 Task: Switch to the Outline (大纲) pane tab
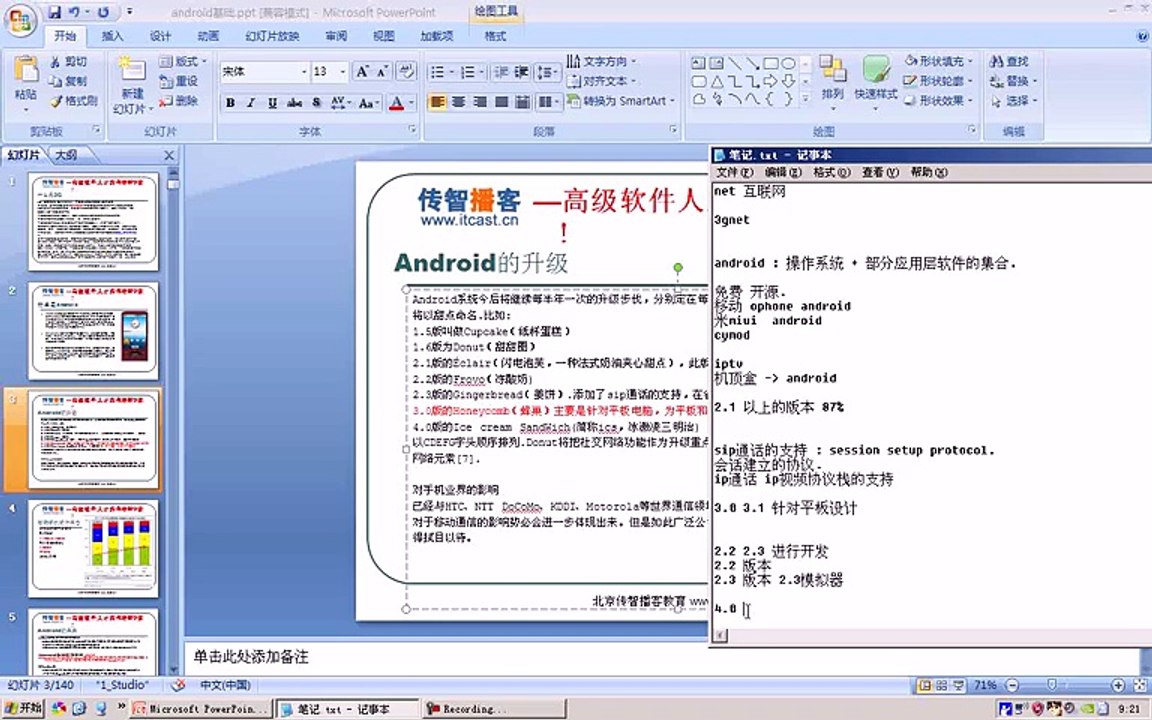66,155
